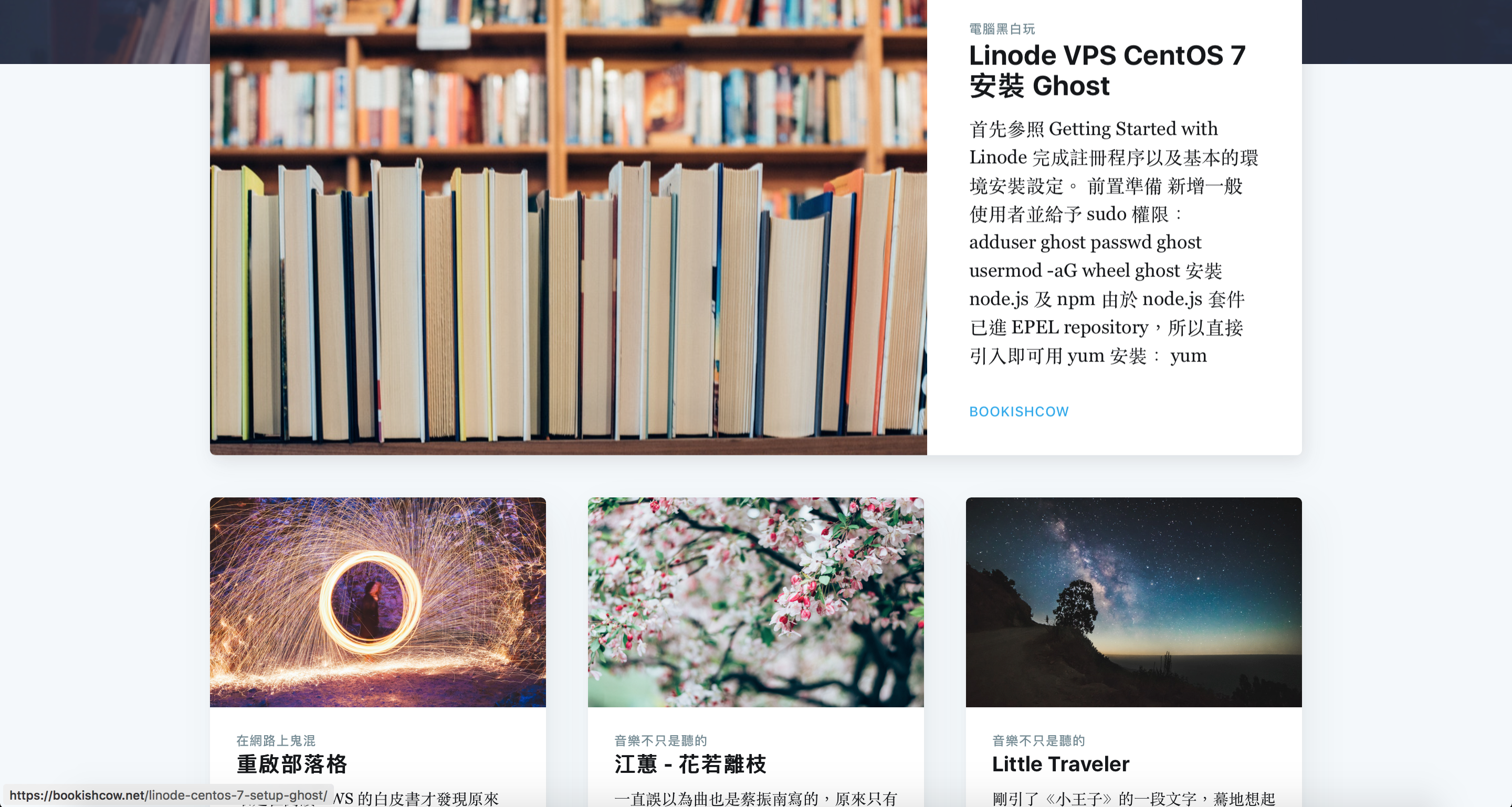Select the 在網路上鬼混 category tag
This screenshot has width=1512, height=807.
coord(276,741)
